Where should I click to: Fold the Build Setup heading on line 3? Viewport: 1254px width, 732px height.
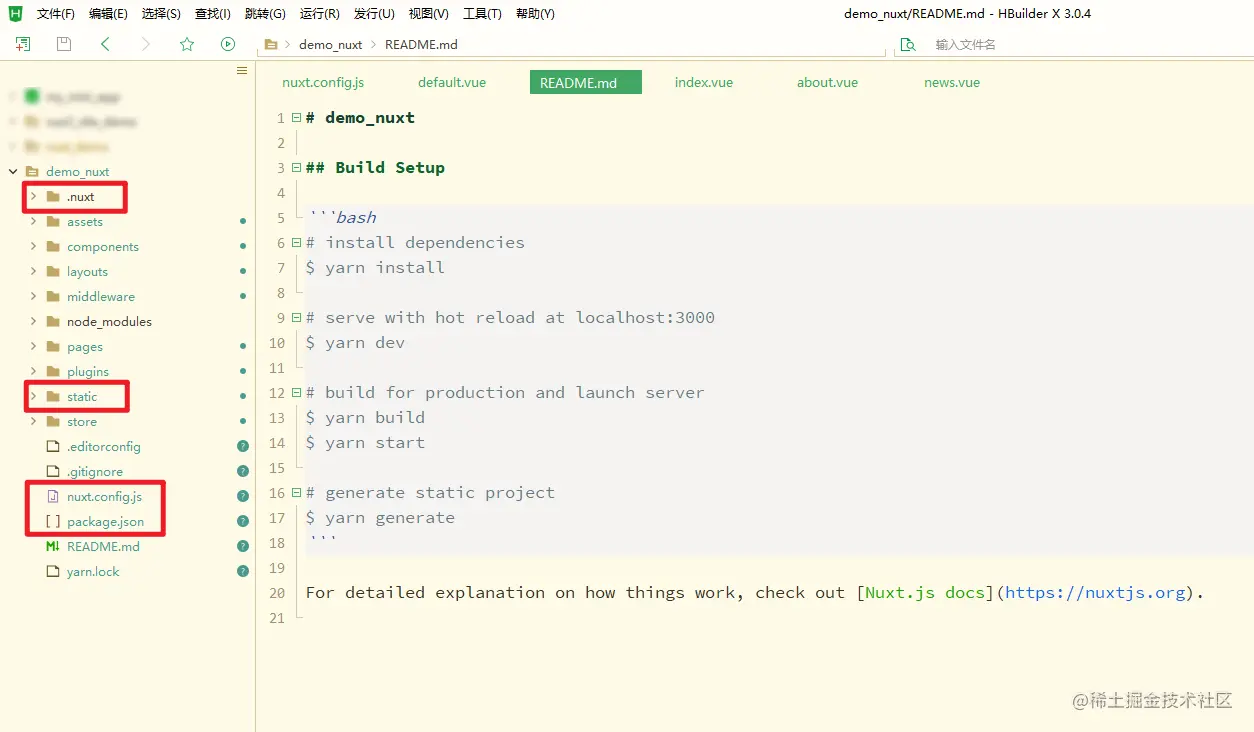coord(296,168)
